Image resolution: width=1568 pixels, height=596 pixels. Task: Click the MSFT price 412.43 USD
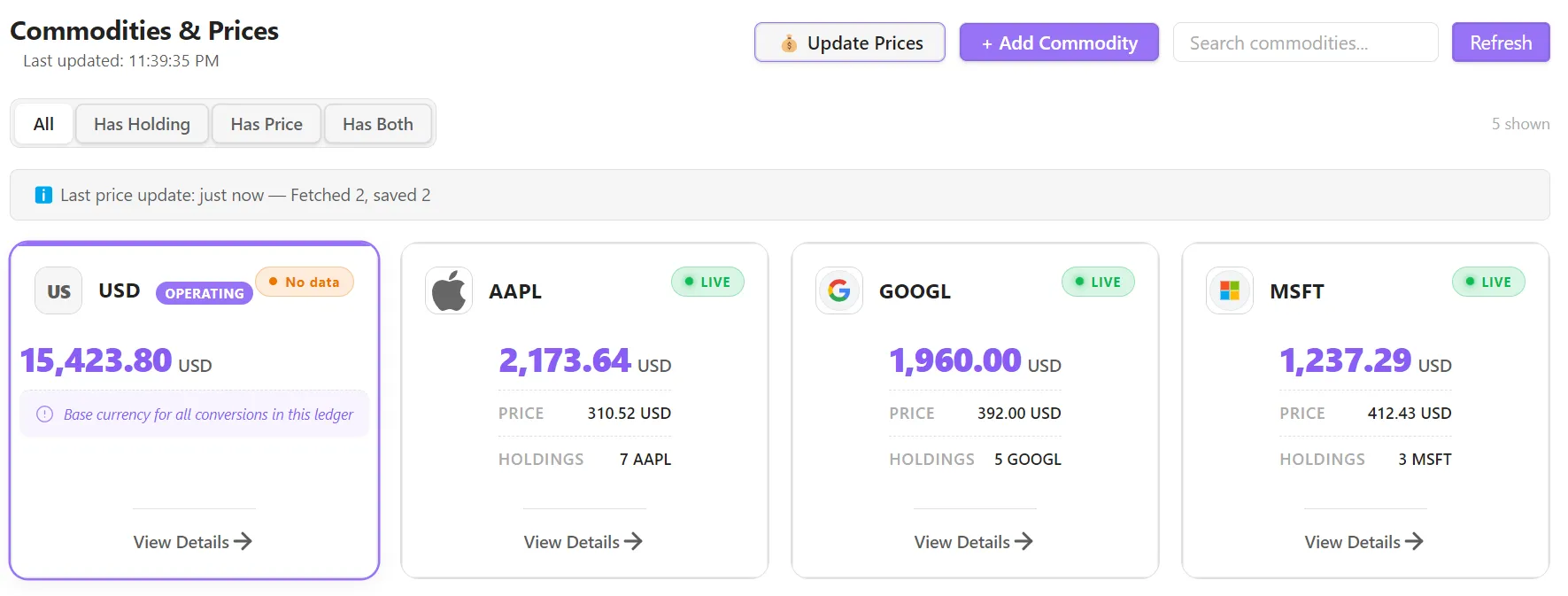pos(1410,414)
